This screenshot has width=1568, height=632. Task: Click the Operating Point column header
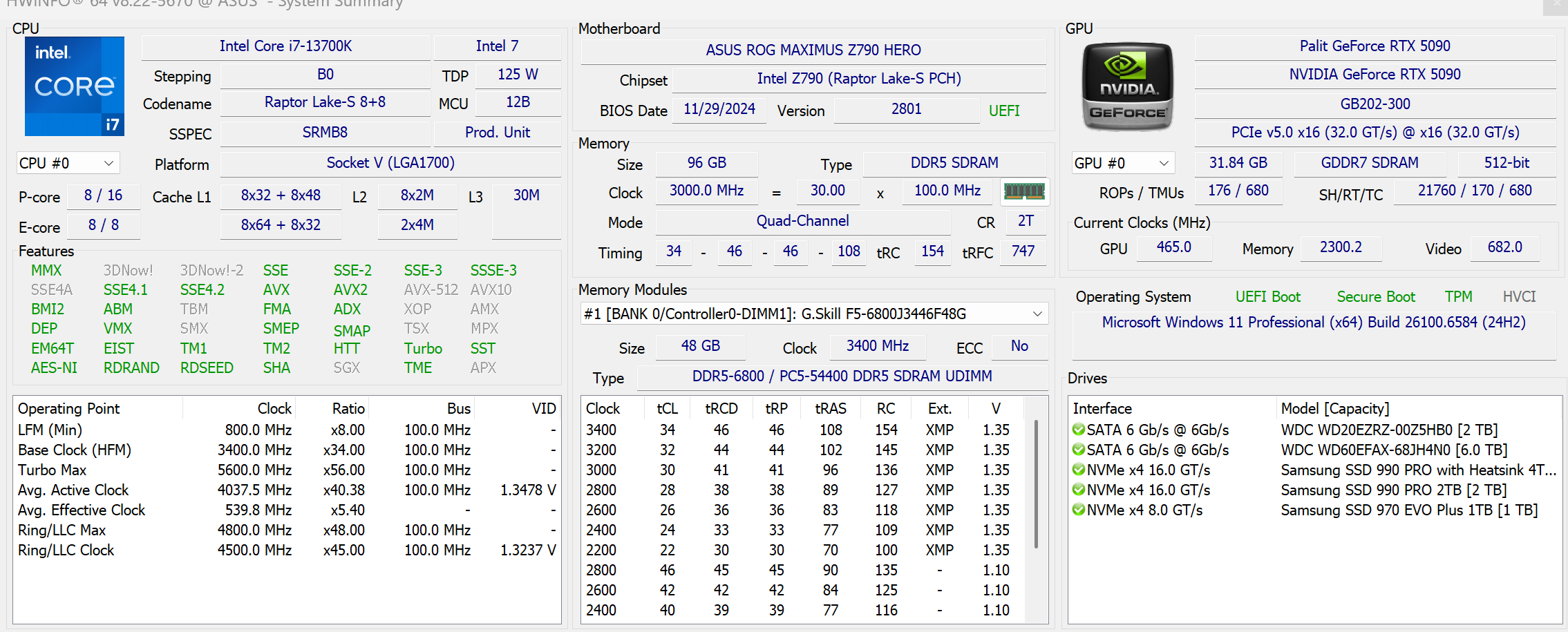pos(69,409)
